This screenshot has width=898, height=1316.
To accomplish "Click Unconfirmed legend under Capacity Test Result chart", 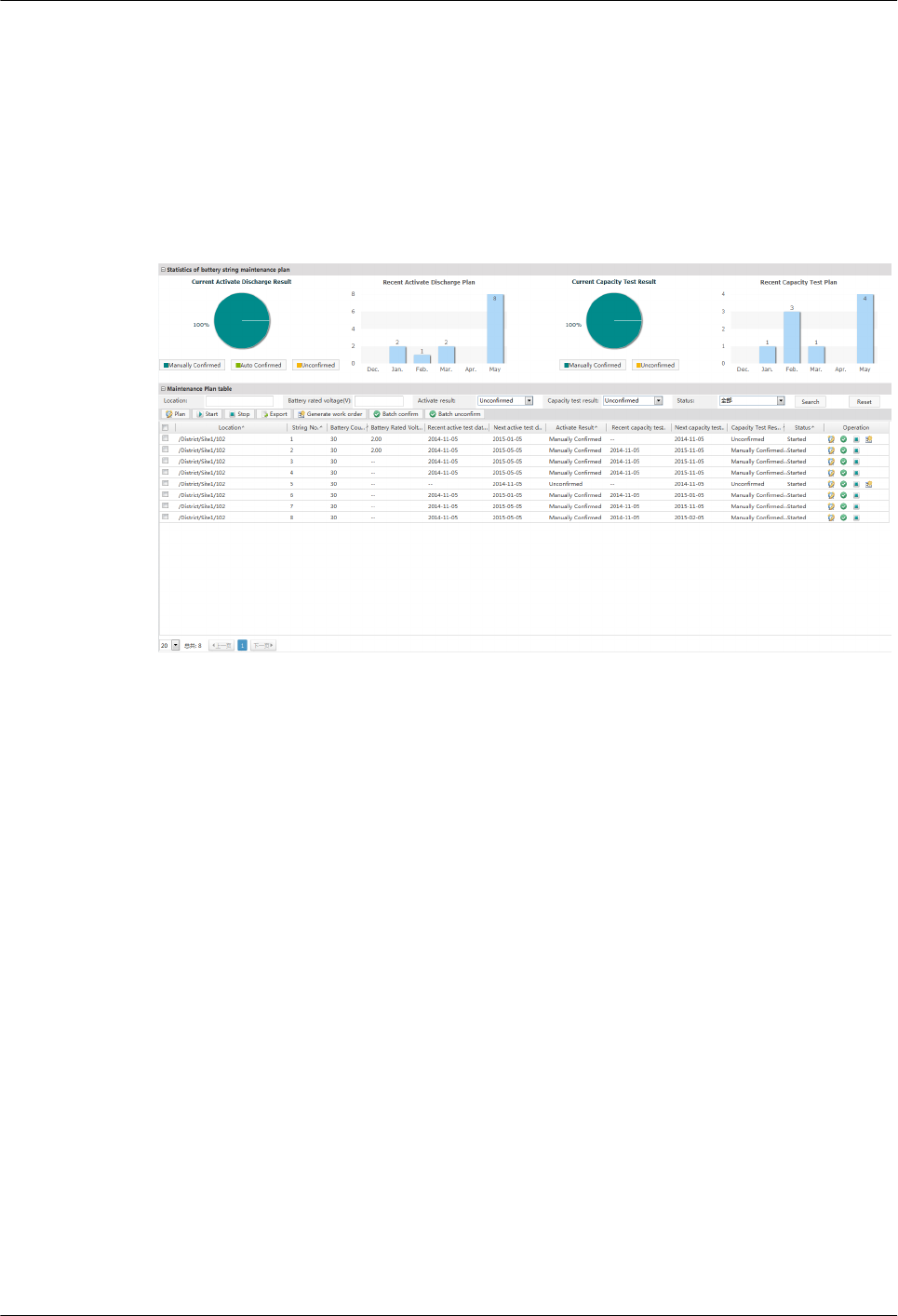I will tap(656, 365).
